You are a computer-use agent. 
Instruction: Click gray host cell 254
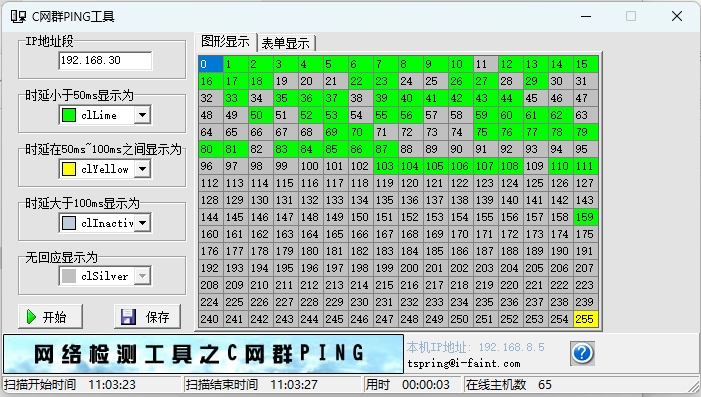click(561, 319)
